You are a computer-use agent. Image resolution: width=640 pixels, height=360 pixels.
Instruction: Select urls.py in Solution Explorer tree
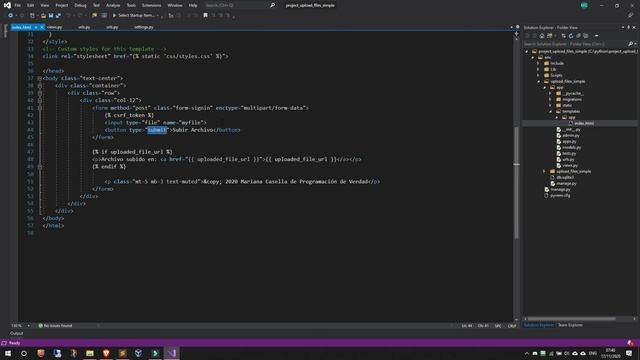[x=568, y=160]
